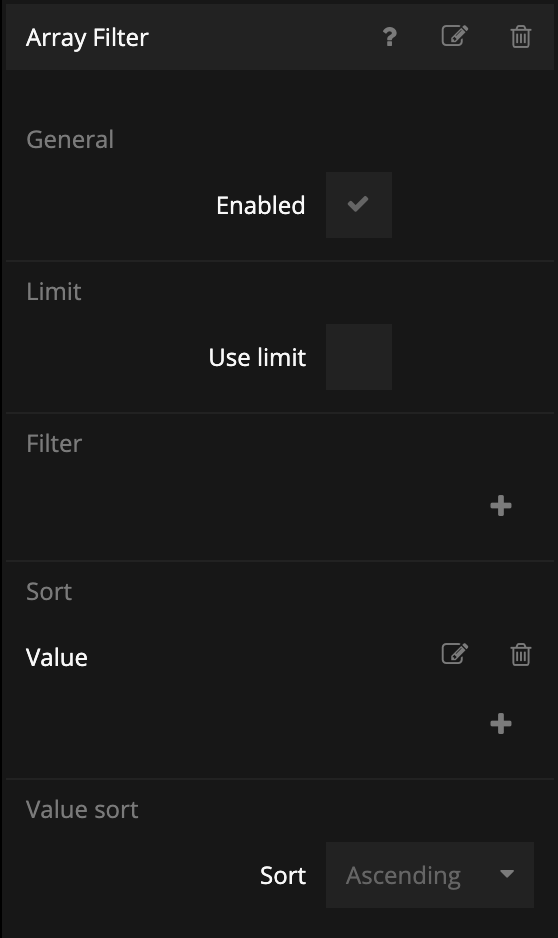The width and height of the screenshot is (558, 938).
Task: Add a new filter condition
Action: (501, 506)
